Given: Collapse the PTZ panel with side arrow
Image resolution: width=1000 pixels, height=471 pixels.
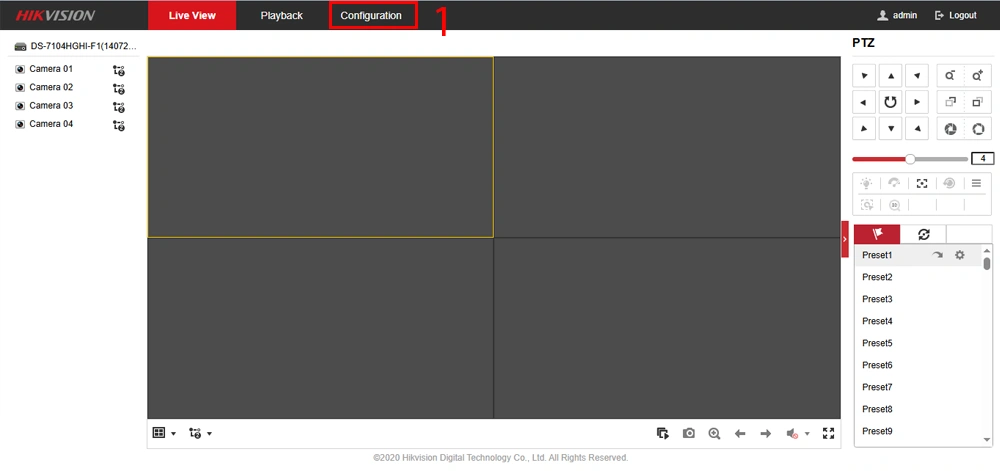Looking at the screenshot, I should (845, 238).
